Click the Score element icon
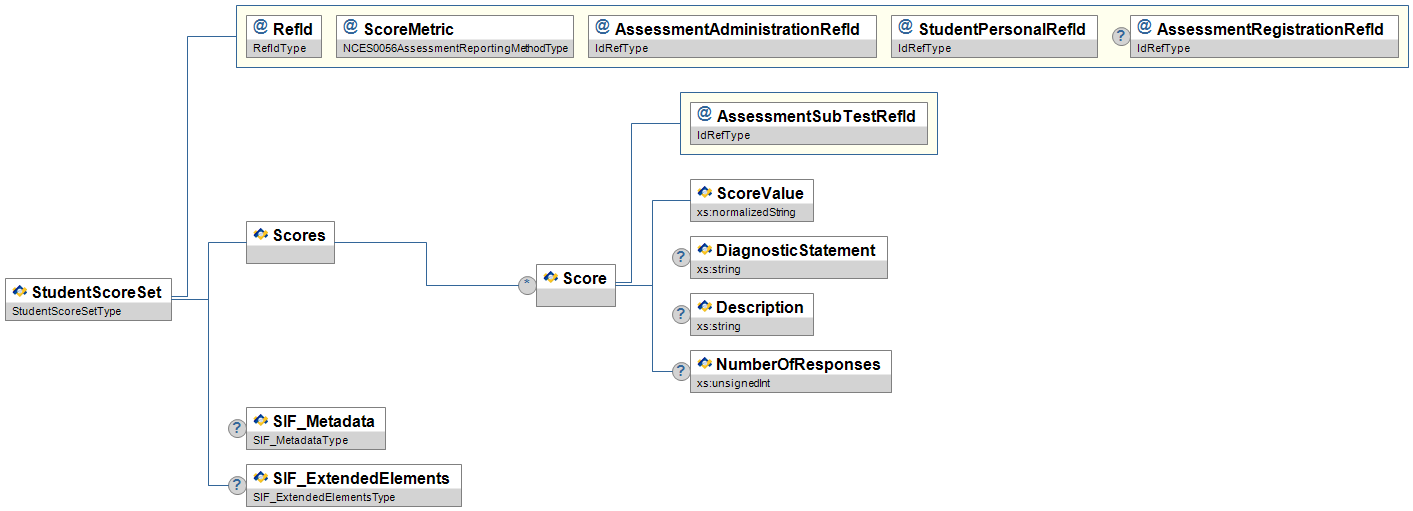1413x511 pixels. click(551, 278)
